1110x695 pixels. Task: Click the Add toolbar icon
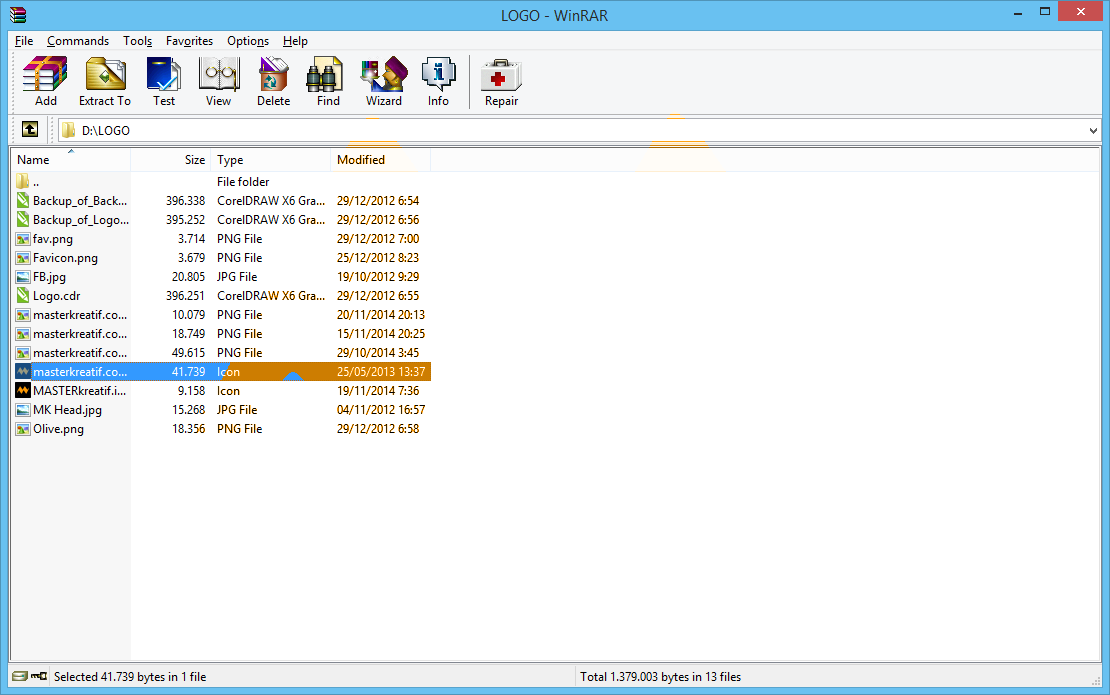tap(45, 74)
